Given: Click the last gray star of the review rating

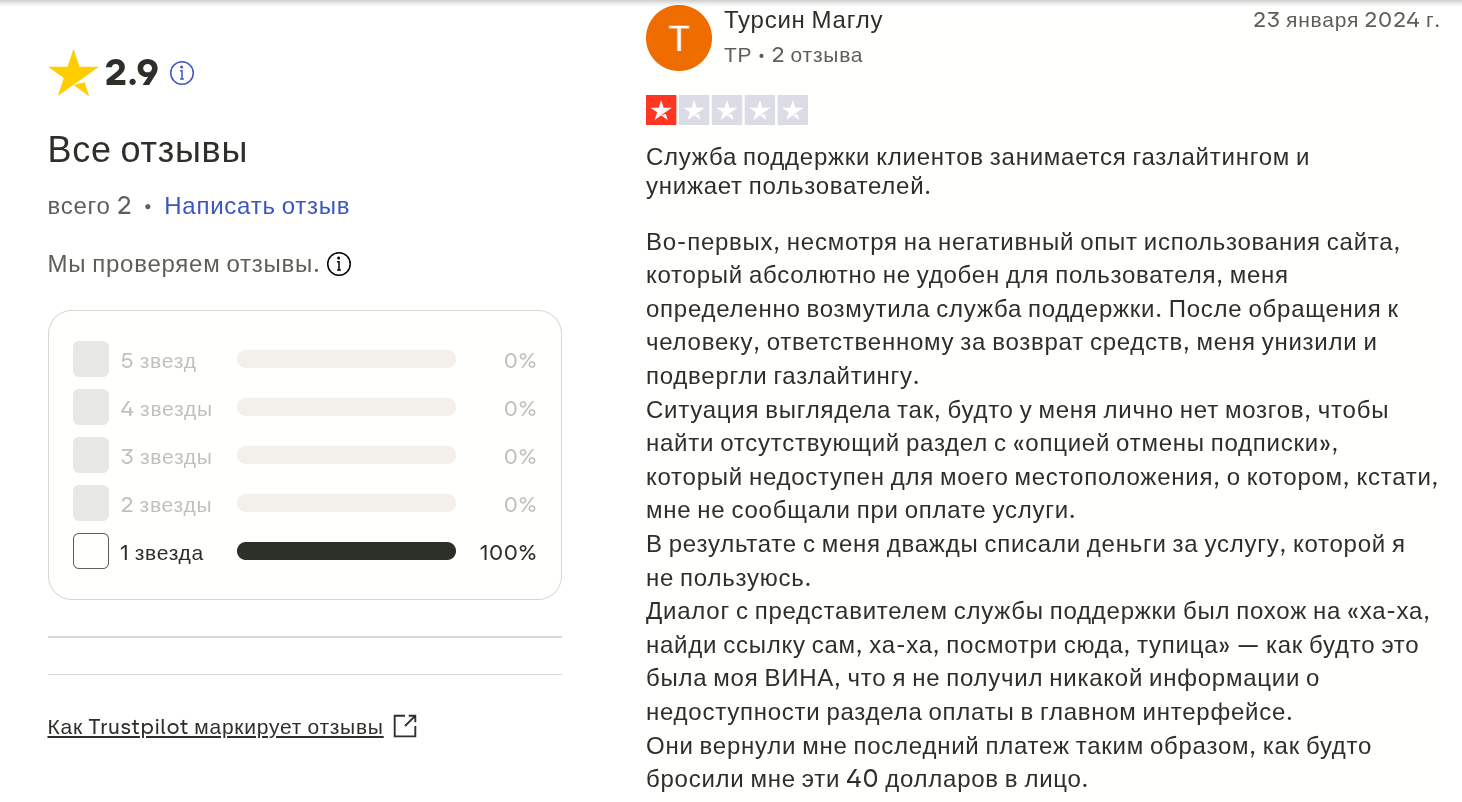Looking at the screenshot, I should point(792,110).
